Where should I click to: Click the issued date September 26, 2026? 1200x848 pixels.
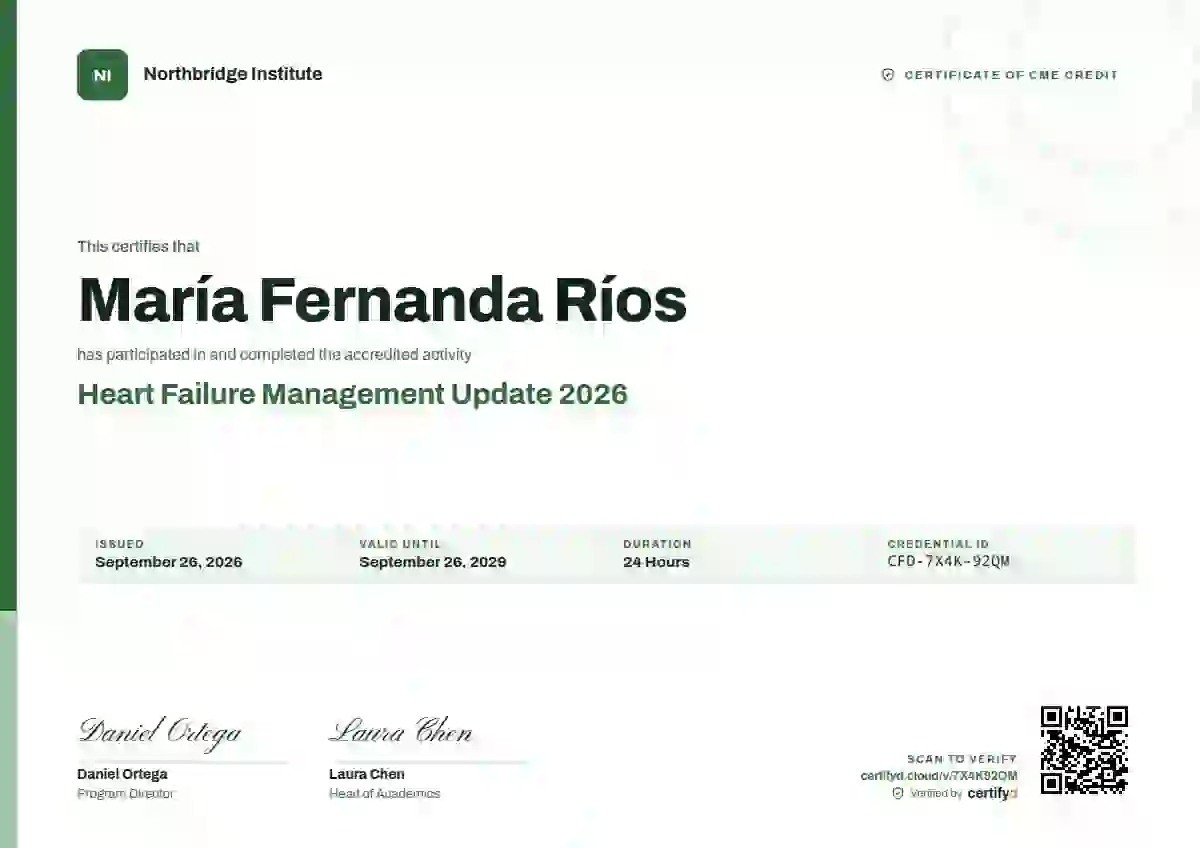coord(169,562)
